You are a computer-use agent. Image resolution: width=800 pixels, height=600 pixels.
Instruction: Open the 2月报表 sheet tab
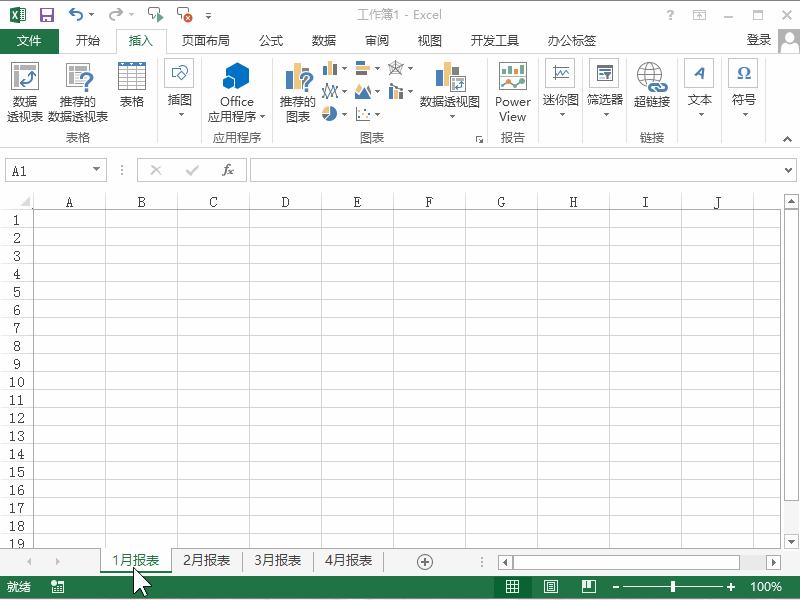click(207, 561)
